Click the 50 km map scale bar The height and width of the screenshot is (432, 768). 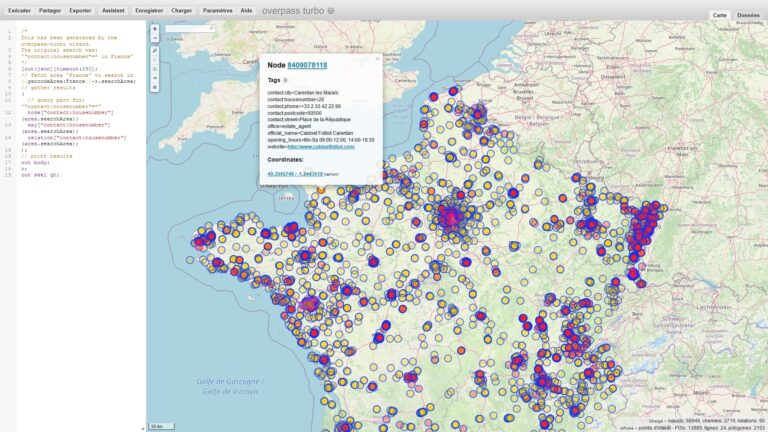pyautogui.click(x=162, y=426)
